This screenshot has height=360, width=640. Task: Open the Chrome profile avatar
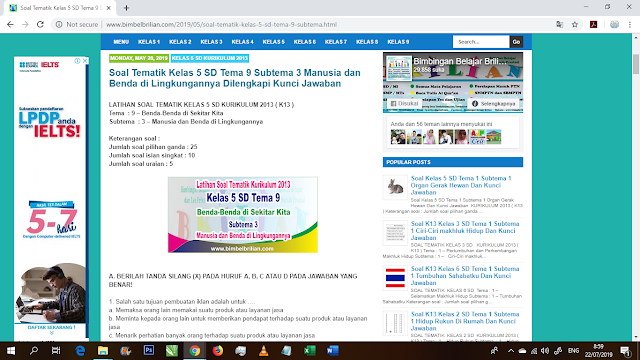pyautogui.click(x=614, y=24)
